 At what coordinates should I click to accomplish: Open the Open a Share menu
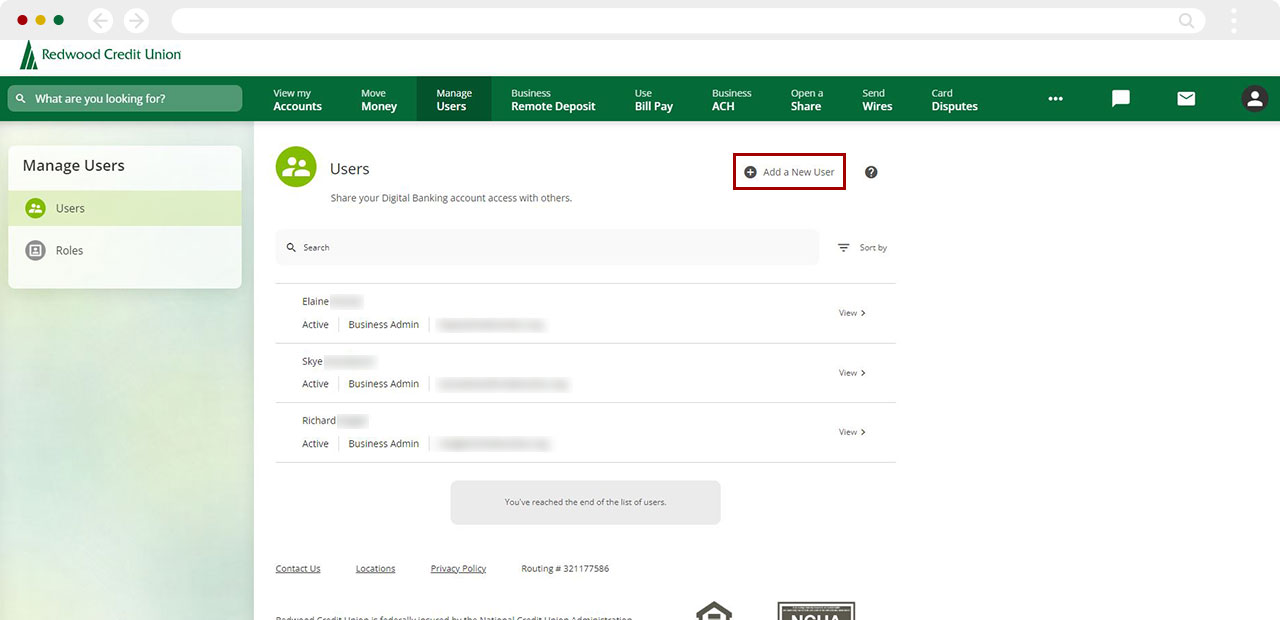pos(807,100)
